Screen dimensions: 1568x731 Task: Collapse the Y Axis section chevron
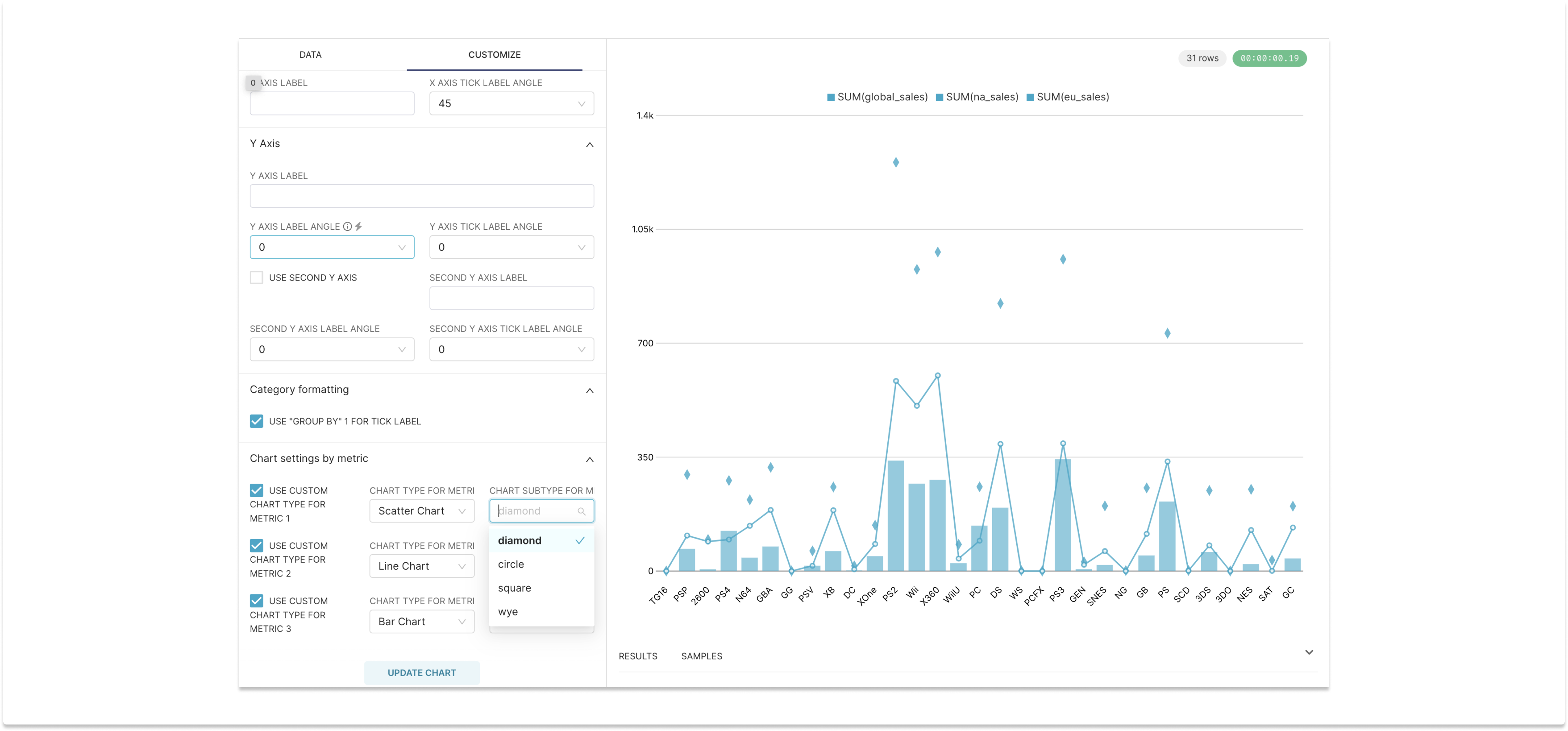tap(589, 145)
